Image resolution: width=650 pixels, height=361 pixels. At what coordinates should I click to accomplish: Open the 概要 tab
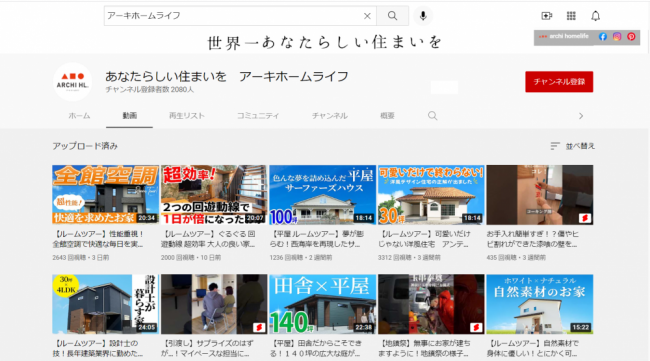point(387,116)
